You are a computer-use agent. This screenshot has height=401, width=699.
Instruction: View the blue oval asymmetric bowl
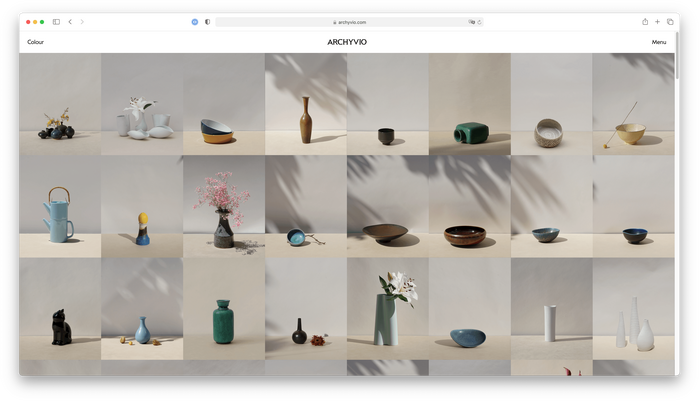tap(470, 309)
